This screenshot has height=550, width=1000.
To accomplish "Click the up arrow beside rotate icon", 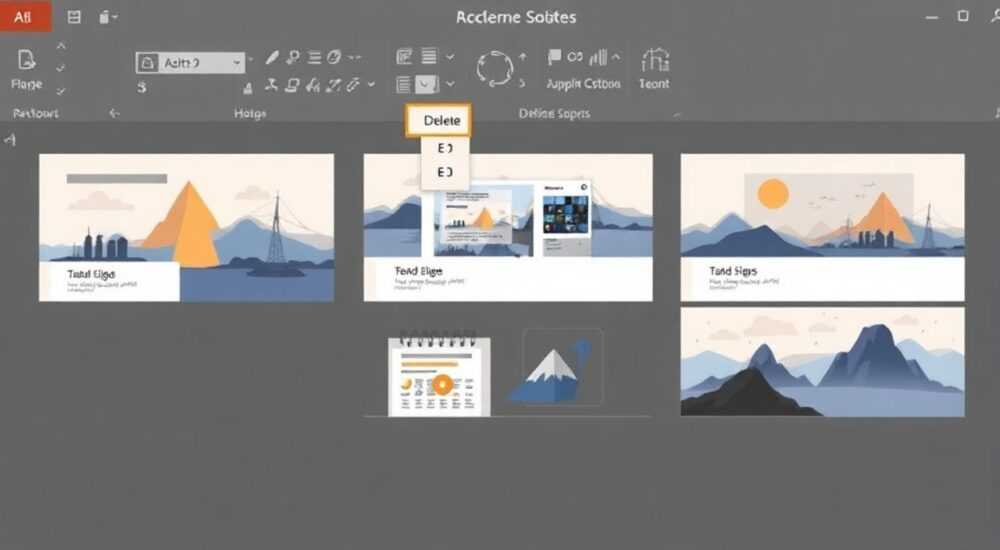I will [x=523, y=57].
